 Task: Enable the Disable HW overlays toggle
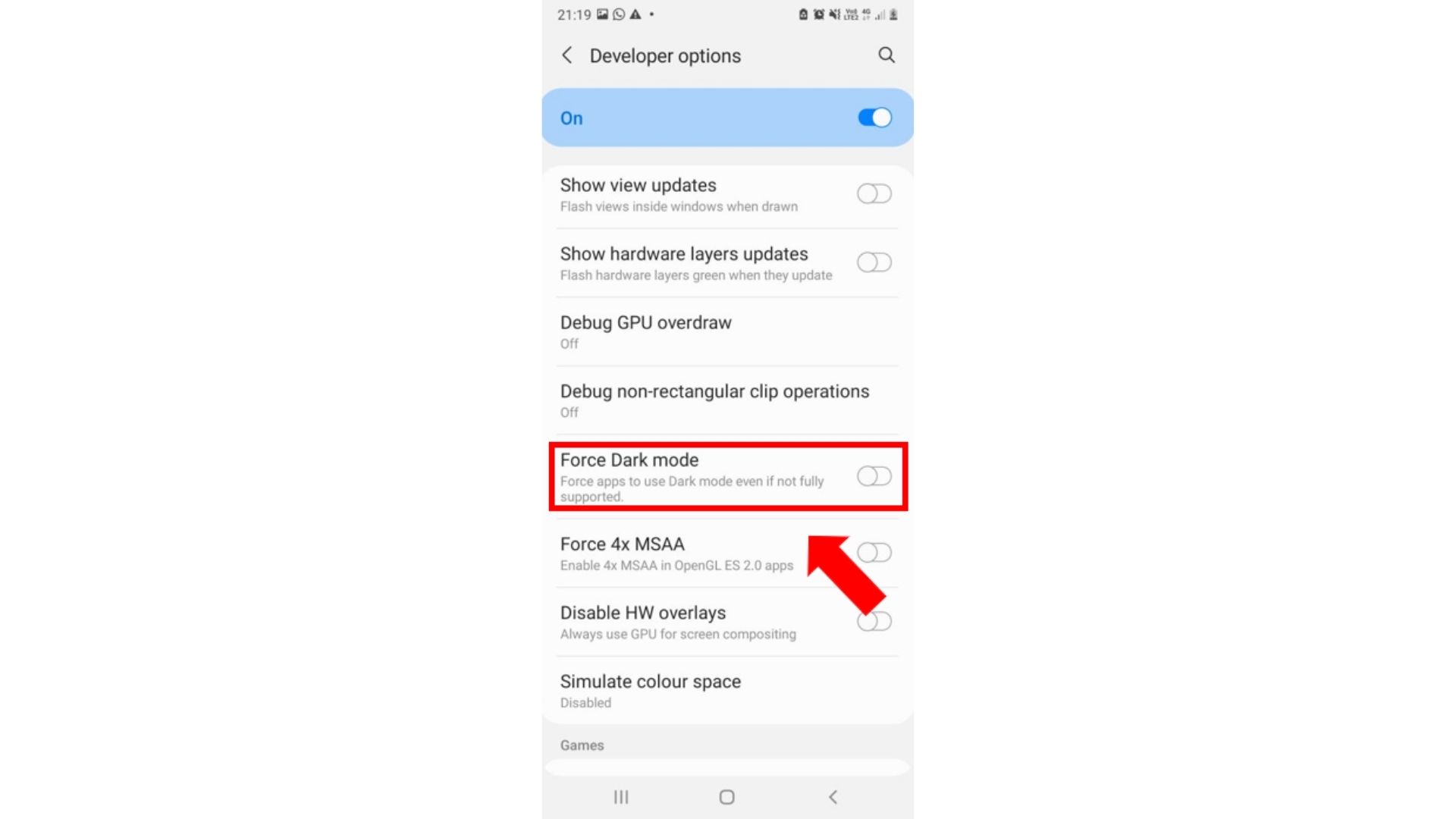(x=873, y=620)
